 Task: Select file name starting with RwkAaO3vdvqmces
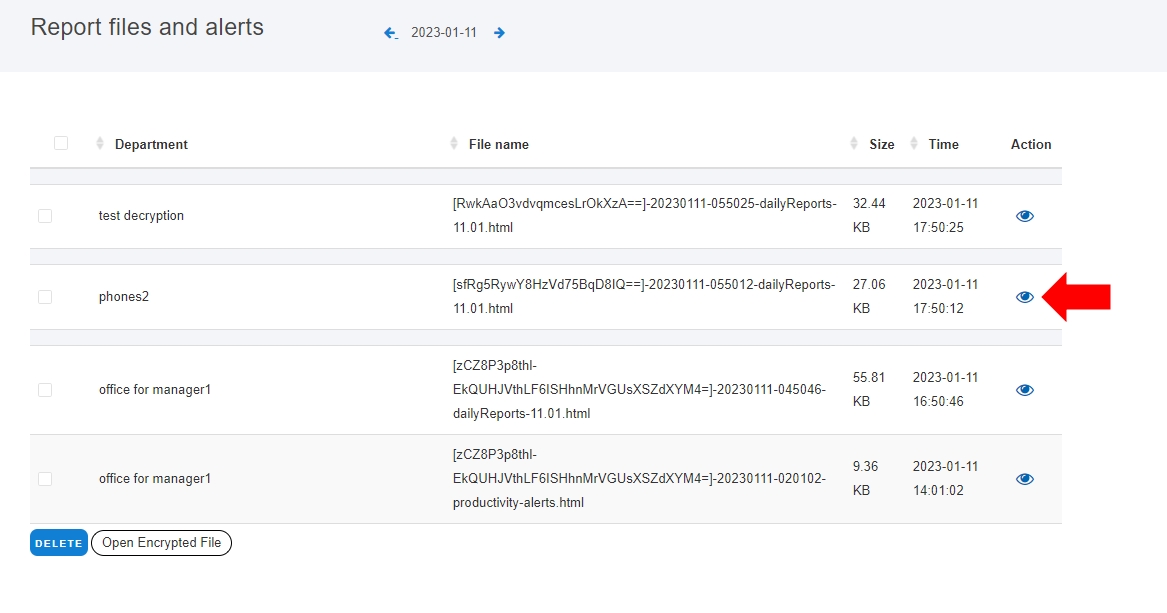[645, 216]
